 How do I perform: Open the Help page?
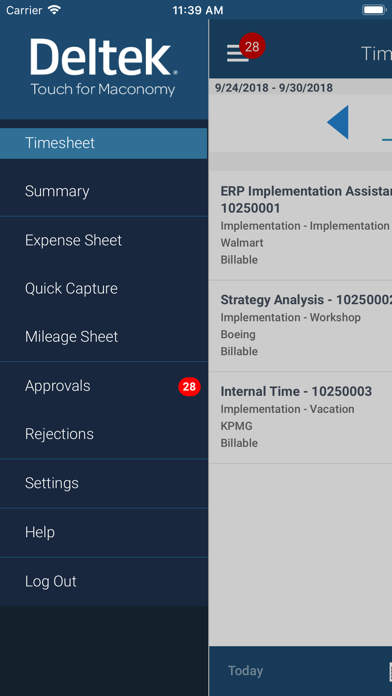103,532
